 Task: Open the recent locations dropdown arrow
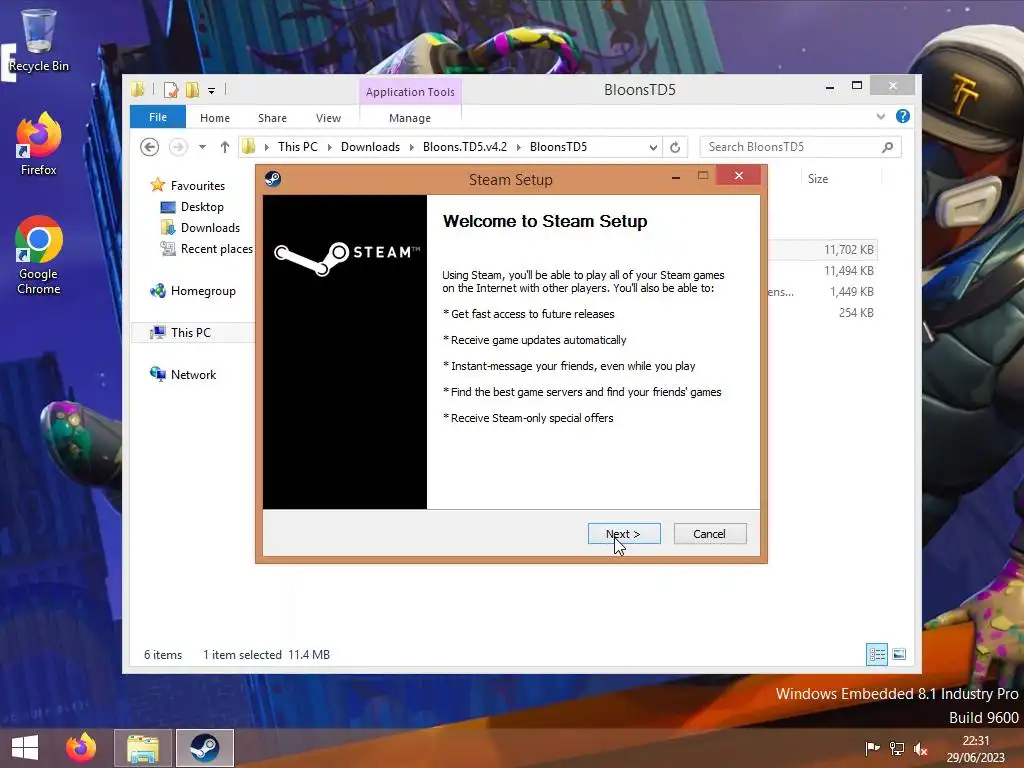tap(202, 147)
